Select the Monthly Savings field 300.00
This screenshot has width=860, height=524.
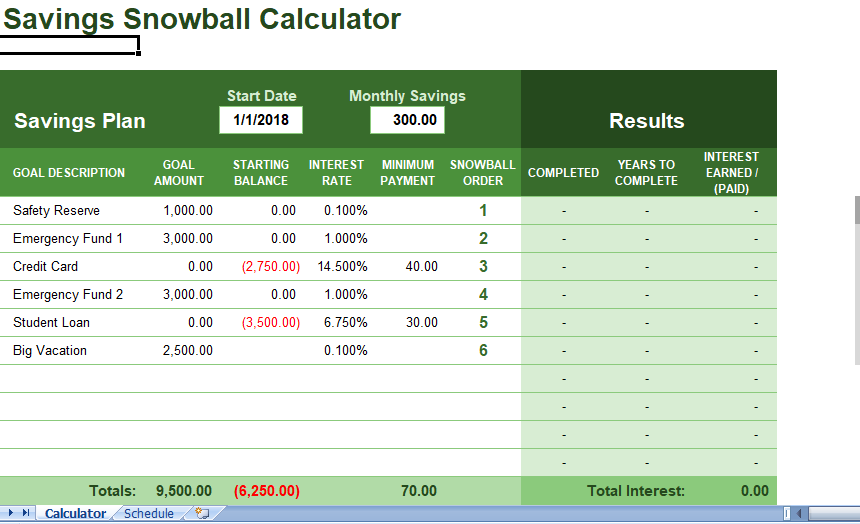click(x=408, y=120)
